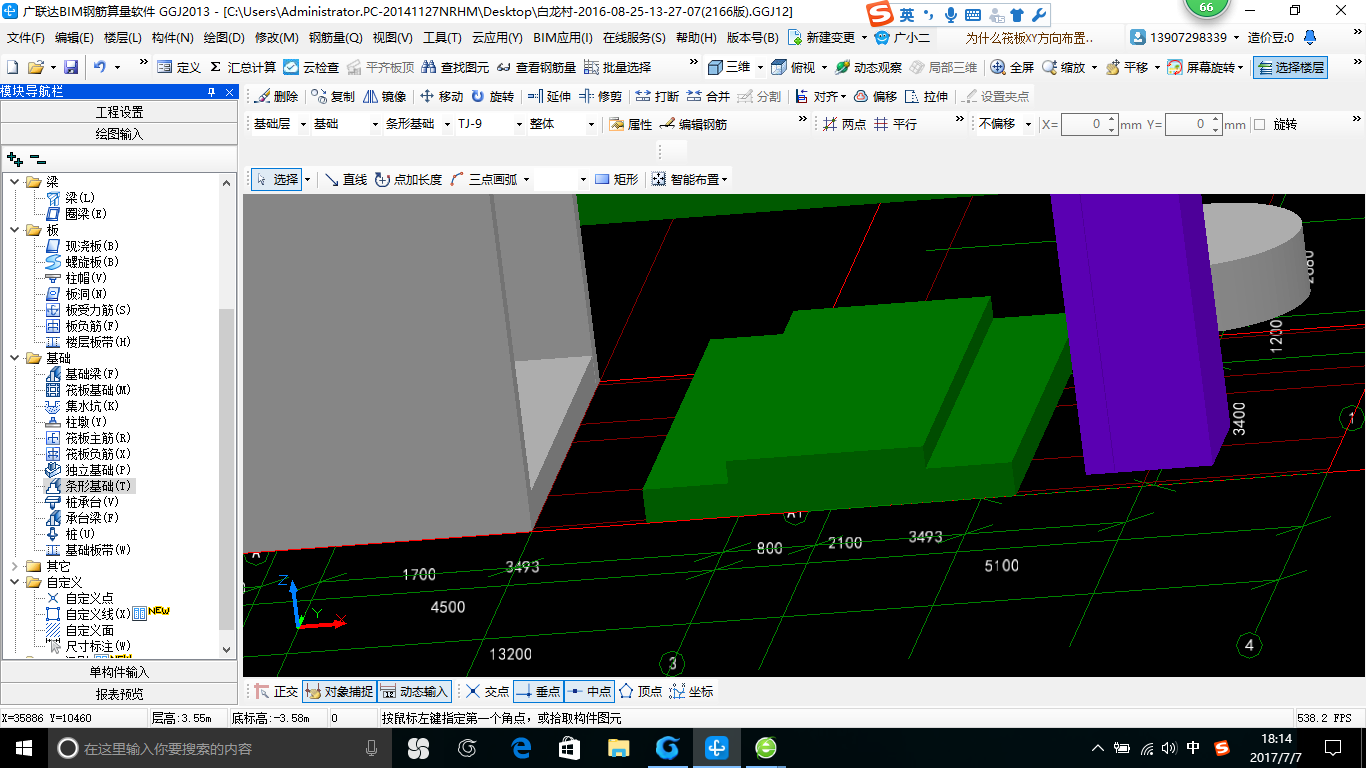Image resolution: width=1366 pixels, height=768 pixels.
Task: Click the Undo arrow icon
Action: point(100,67)
